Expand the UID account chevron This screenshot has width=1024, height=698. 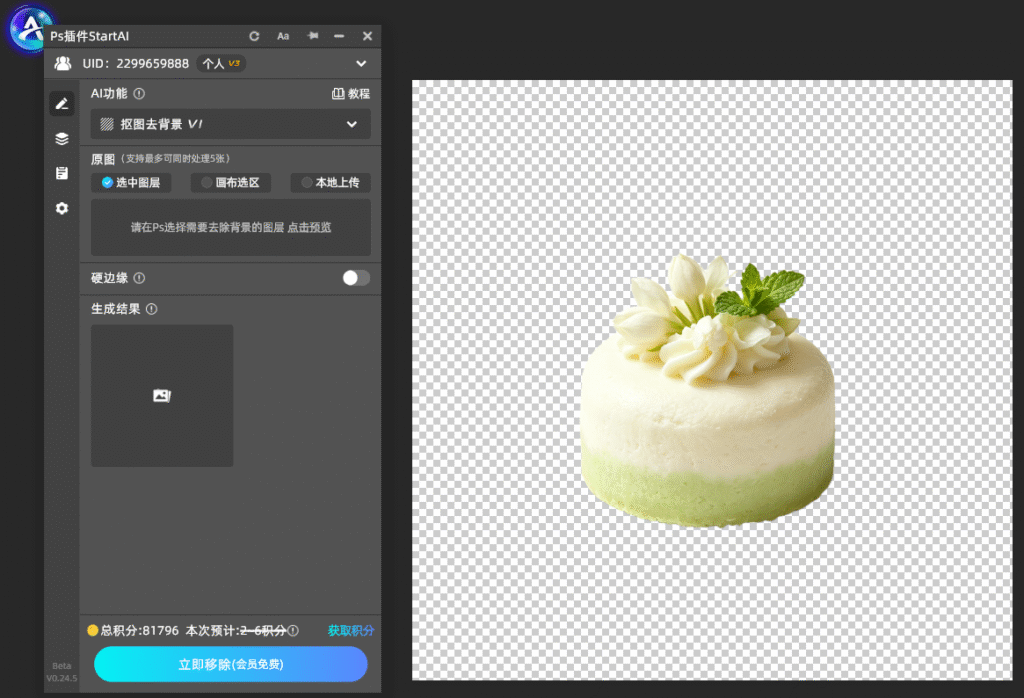click(361, 64)
